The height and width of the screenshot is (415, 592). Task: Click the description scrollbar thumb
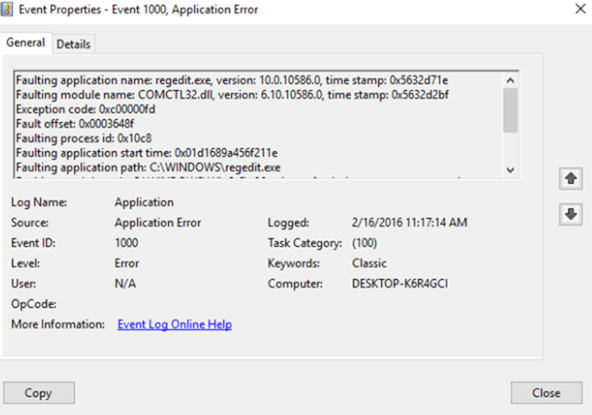pyautogui.click(x=510, y=110)
